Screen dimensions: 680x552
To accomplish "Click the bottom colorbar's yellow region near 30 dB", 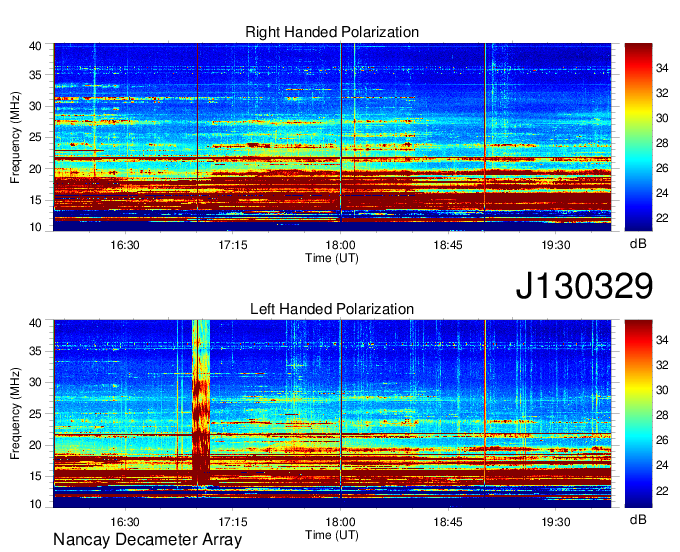I will [638, 390].
